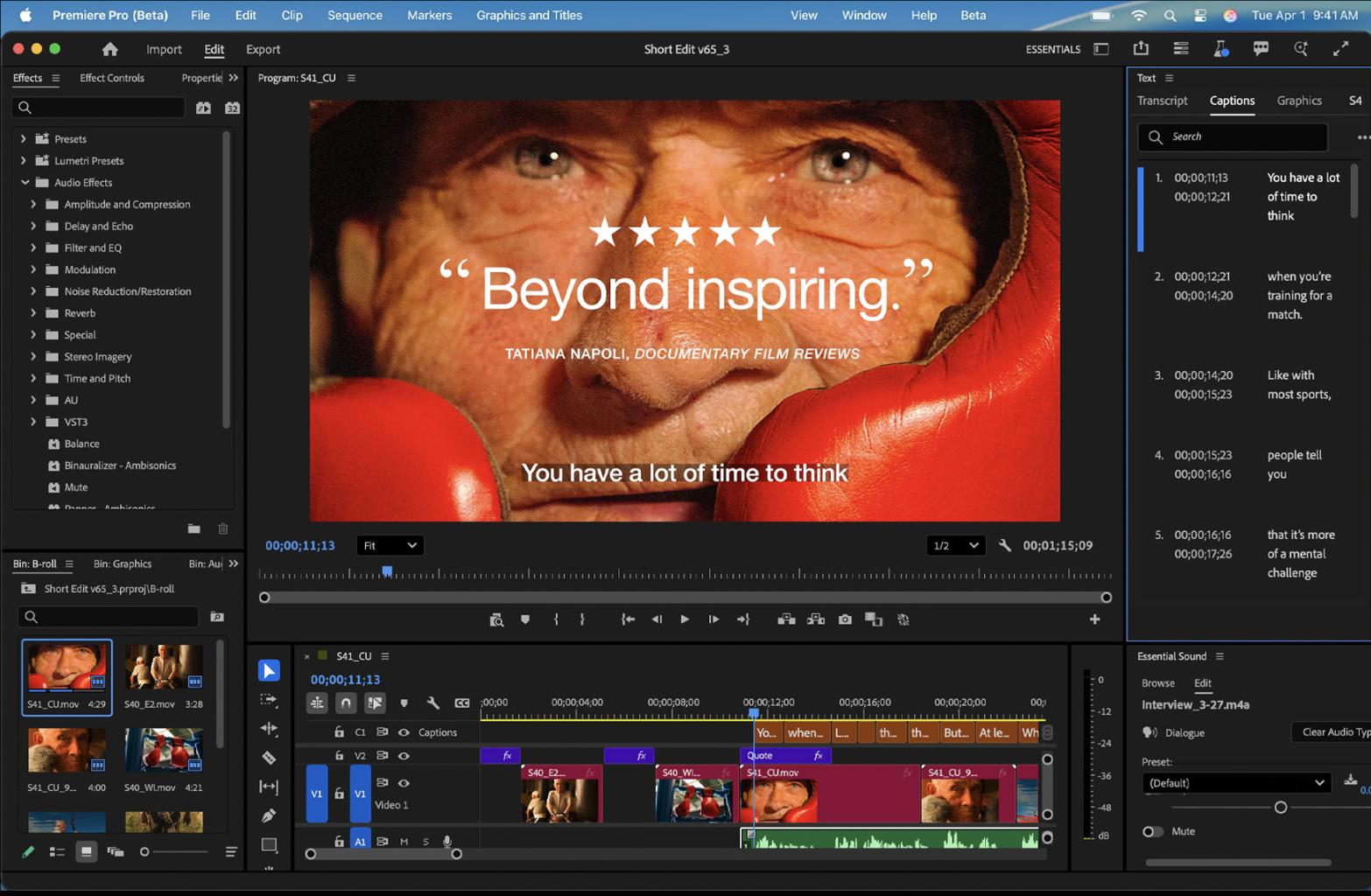Open the Quick Export share icon
Screen dimensions: 1371x896
[1140, 49]
